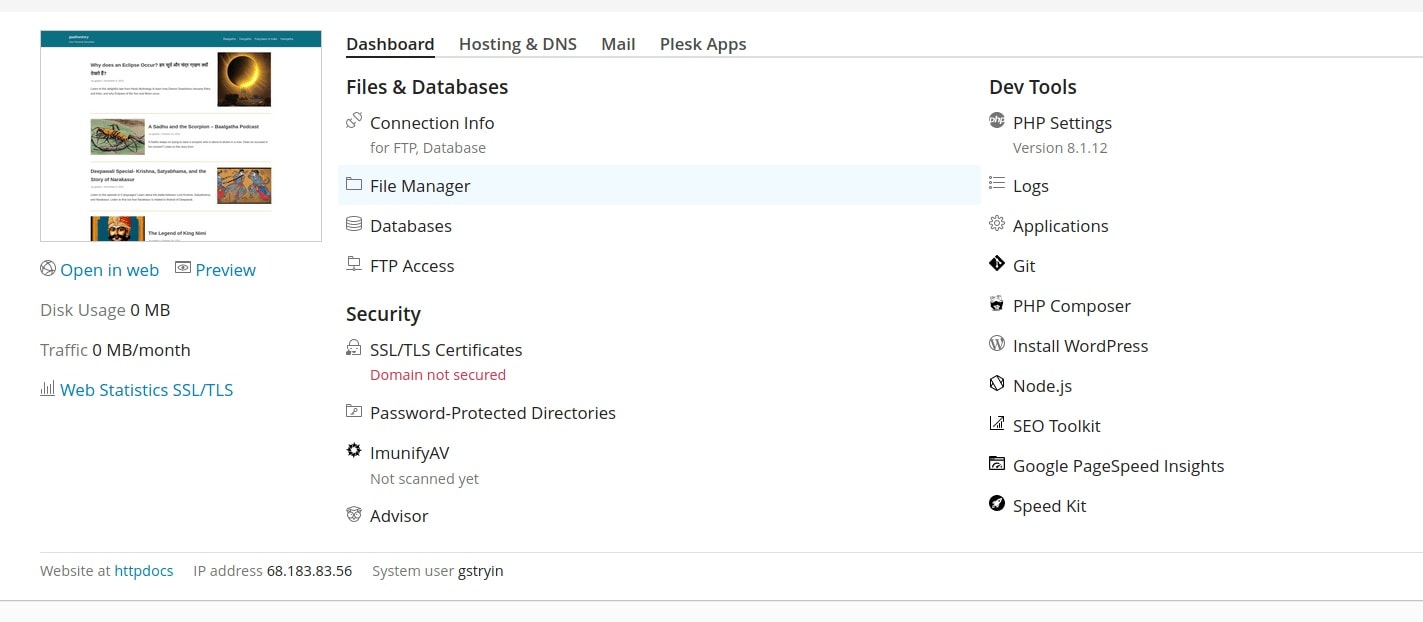Click the website screenshot thumbnail
This screenshot has height=622, width=1423.
[x=181, y=136]
